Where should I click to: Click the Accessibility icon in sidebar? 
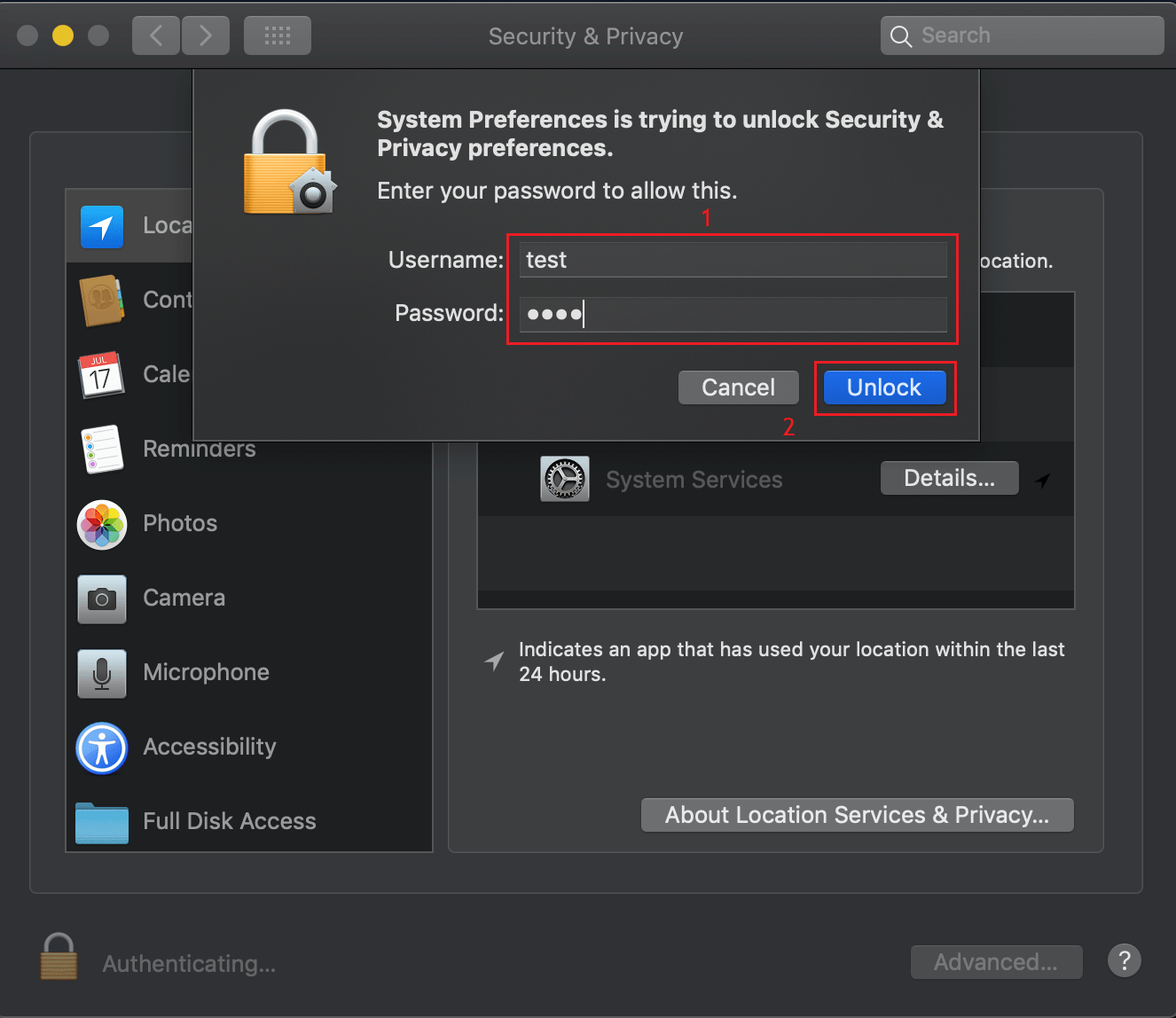pyautogui.click(x=102, y=748)
